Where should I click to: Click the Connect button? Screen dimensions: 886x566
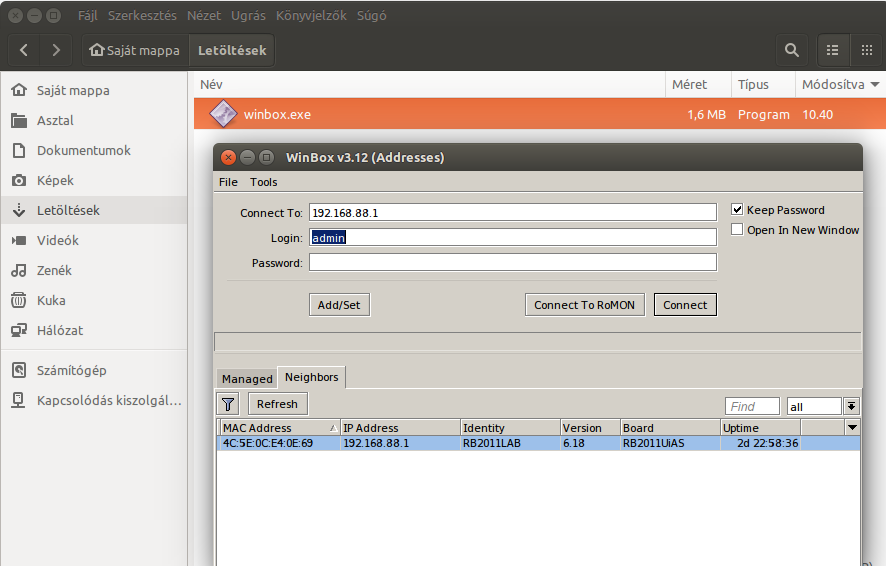[685, 305]
